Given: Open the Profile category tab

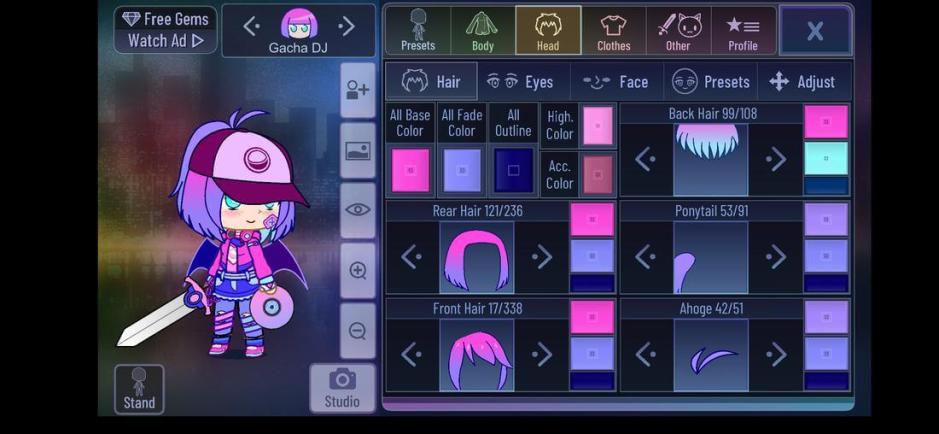Looking at the screenshot, I should [743, 31].
